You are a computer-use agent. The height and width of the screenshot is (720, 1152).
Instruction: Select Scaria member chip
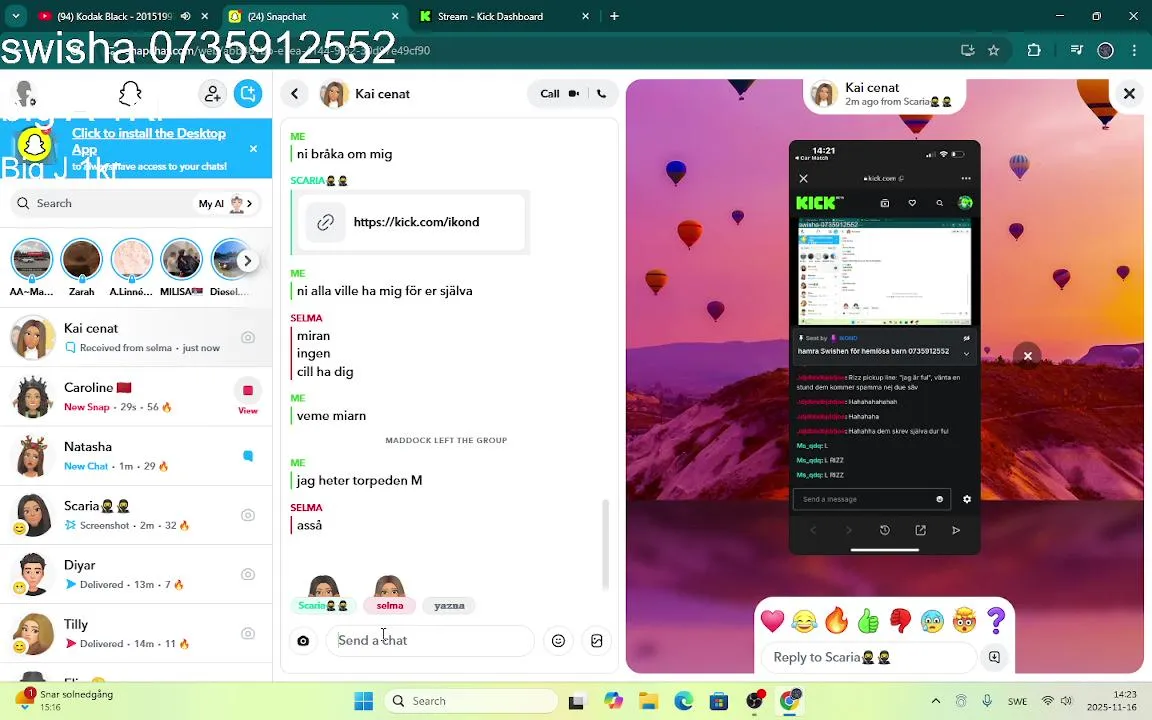[x=323, y=605]
